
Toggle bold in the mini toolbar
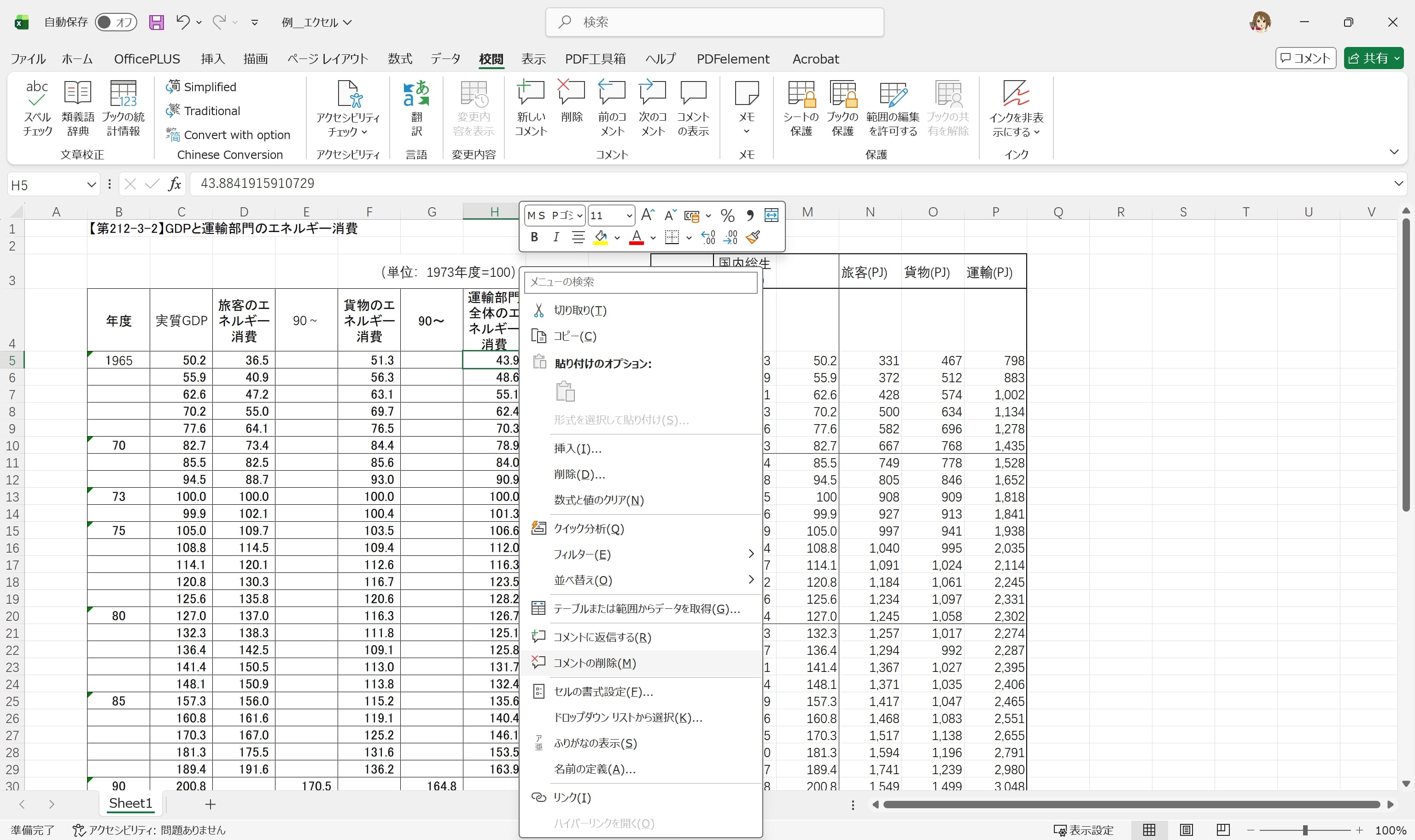pos(534,237)
